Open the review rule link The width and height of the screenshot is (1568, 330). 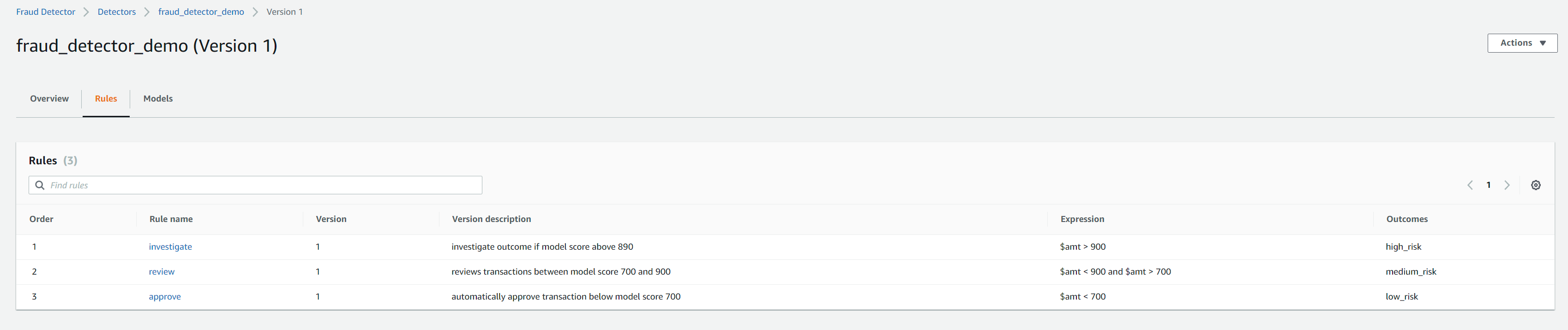pos(162,271)
